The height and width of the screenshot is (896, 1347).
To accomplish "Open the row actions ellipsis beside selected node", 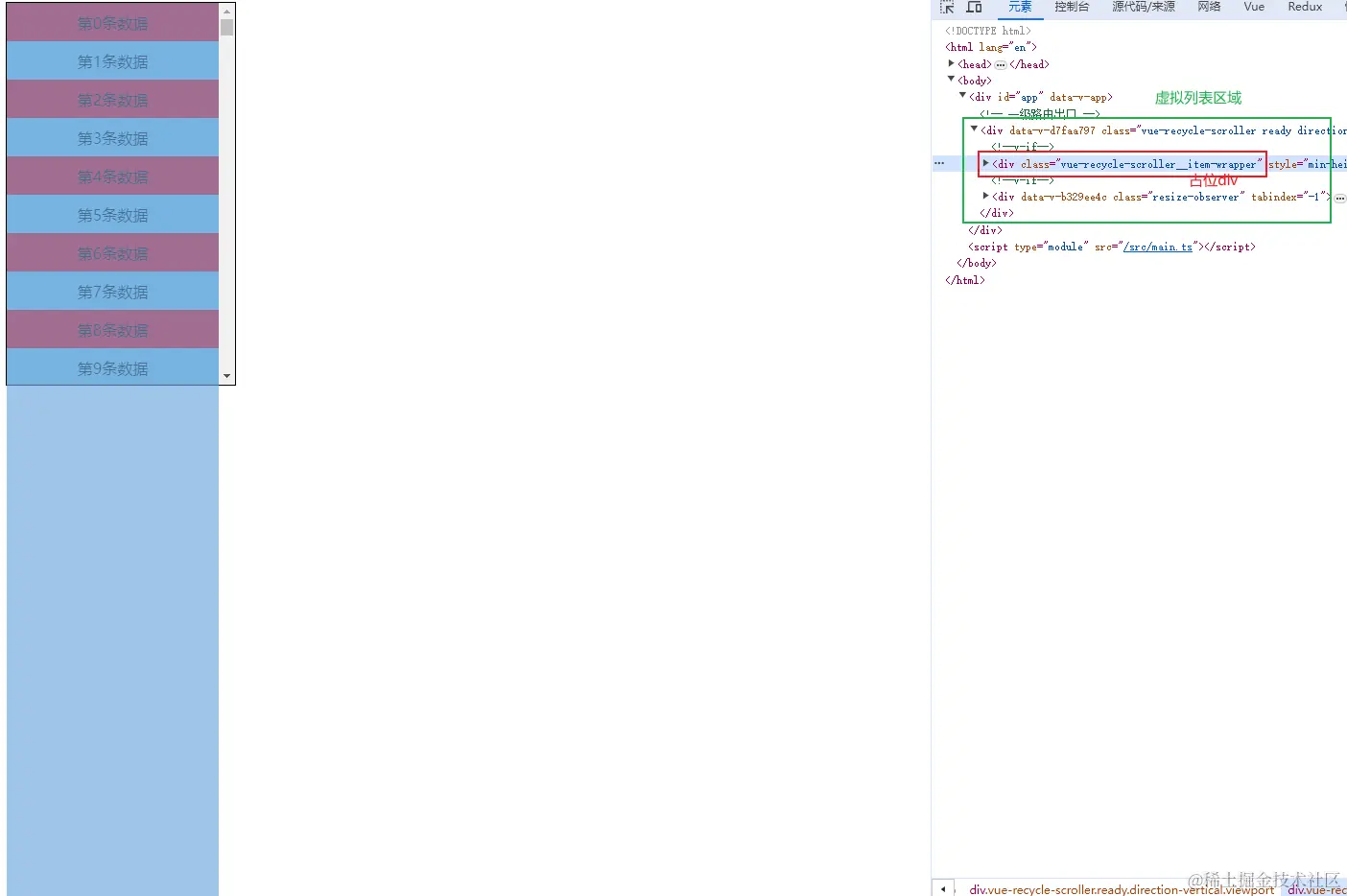I will (x=939, y=163).
